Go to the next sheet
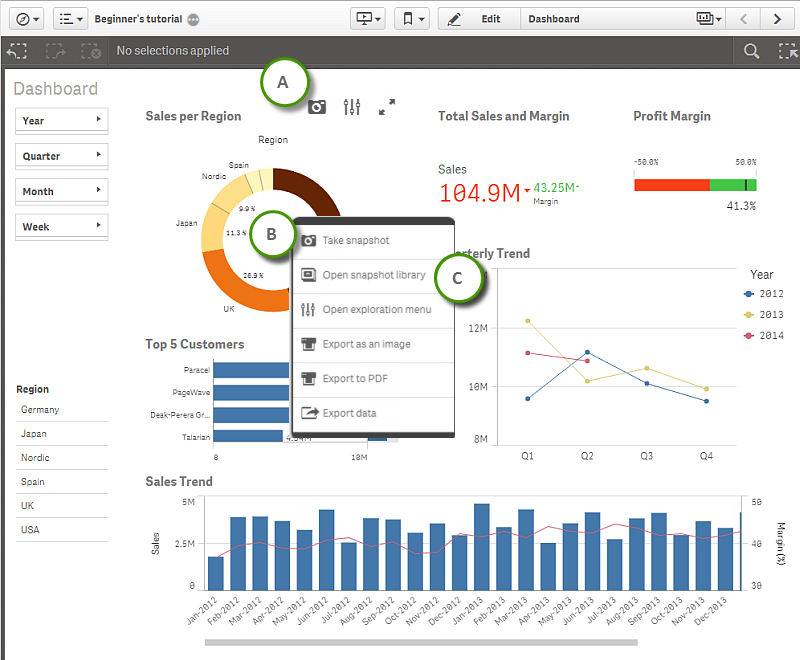Image resolution: width=800 pixels, height=660 pixels. [x=777, y=19]
